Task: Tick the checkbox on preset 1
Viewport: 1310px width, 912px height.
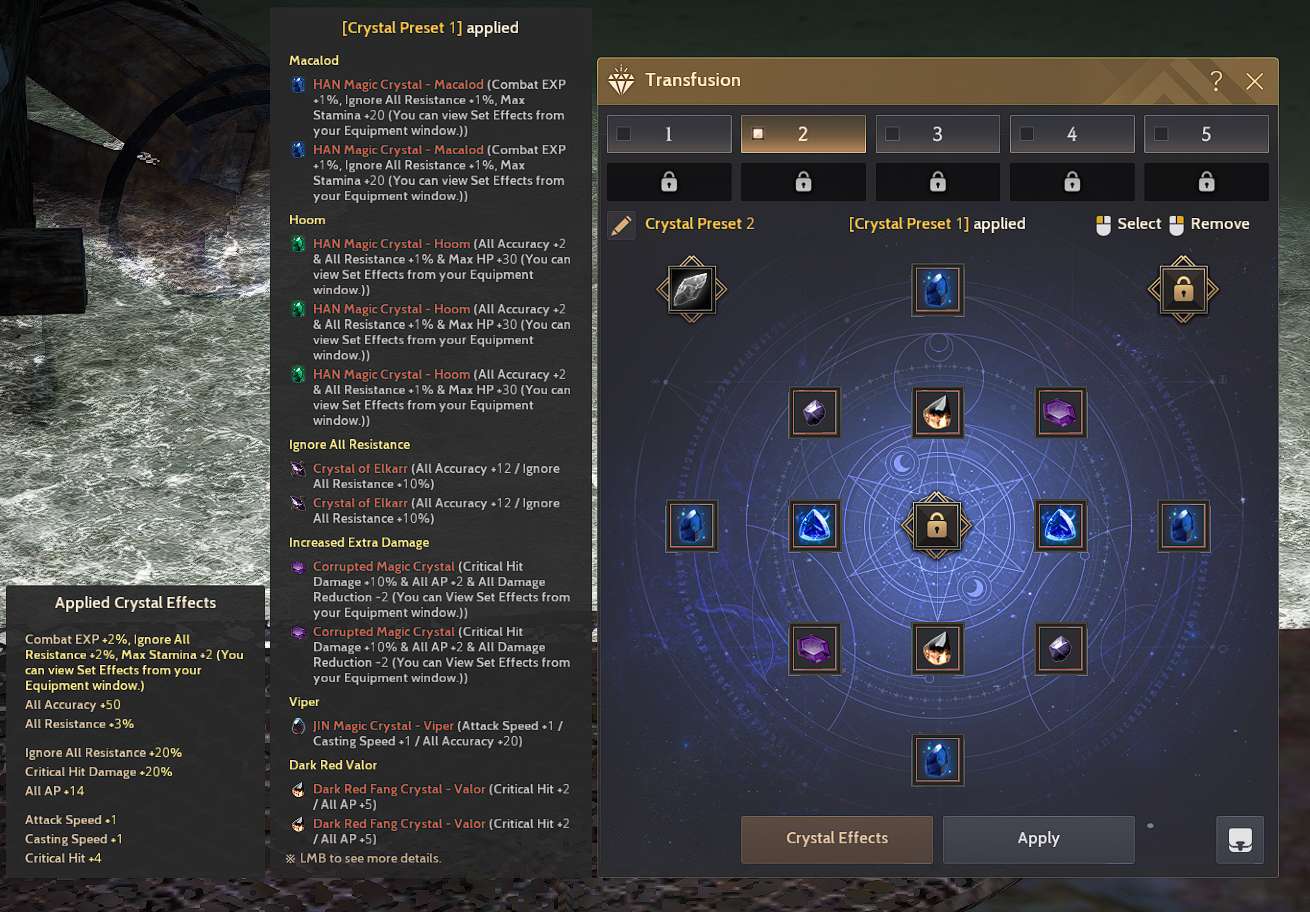Action: click(x=624, y=134)
